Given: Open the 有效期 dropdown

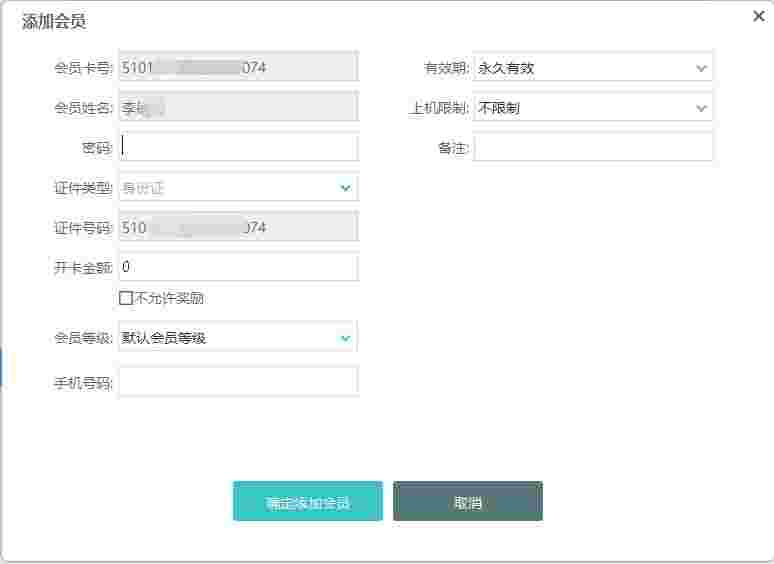Looking at the screenshot, I should [592, 68].
